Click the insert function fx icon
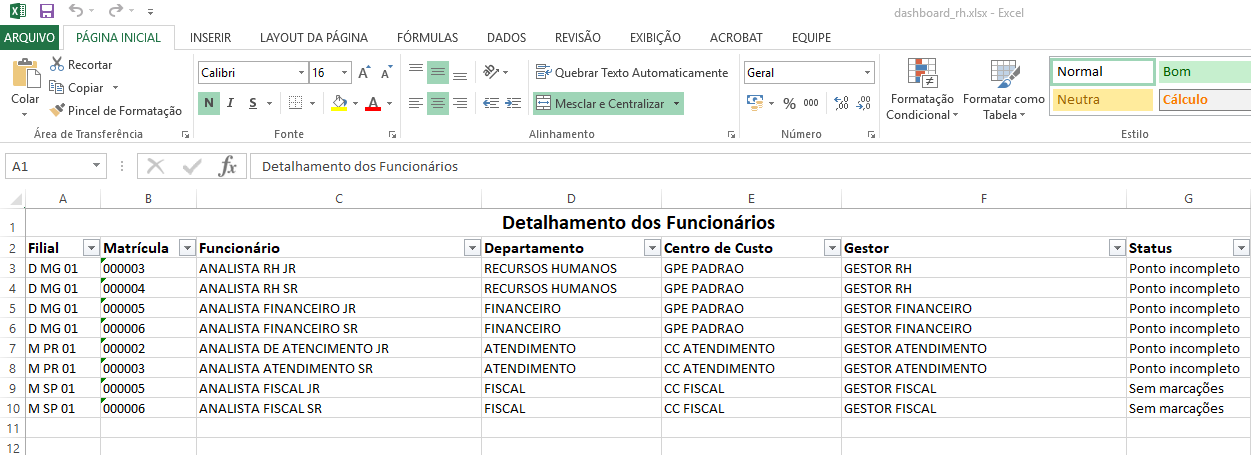This screenshot has width=1251, height=455. click(x=228, y=166)
